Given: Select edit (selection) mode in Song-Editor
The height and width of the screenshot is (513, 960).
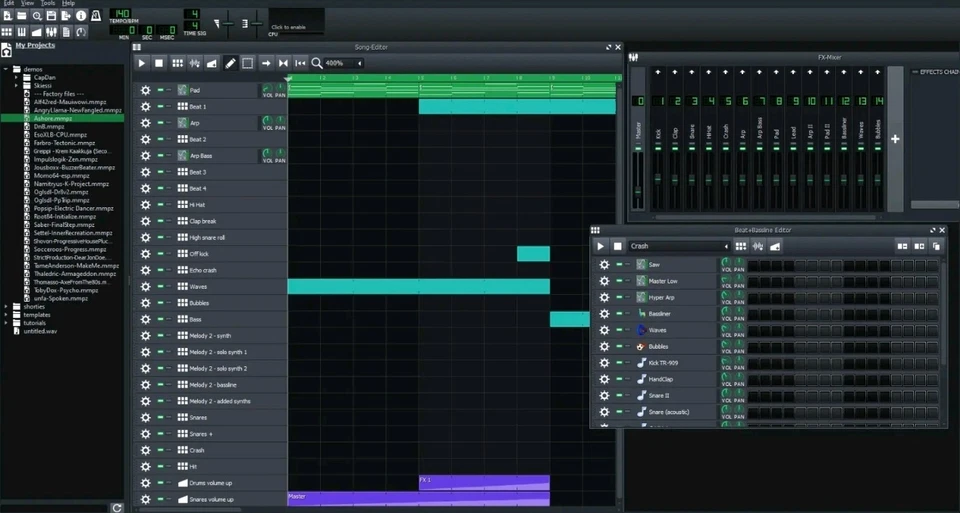Looking at the screenshot, I should (x=247, y=63).
